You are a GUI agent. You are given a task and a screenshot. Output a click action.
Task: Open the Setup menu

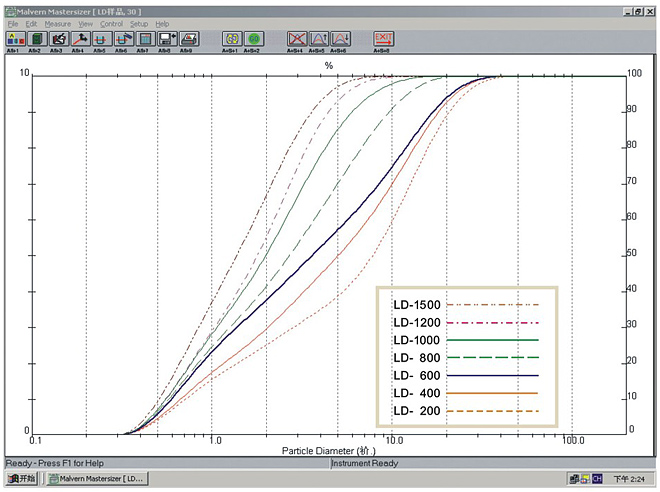click(139, 23)
